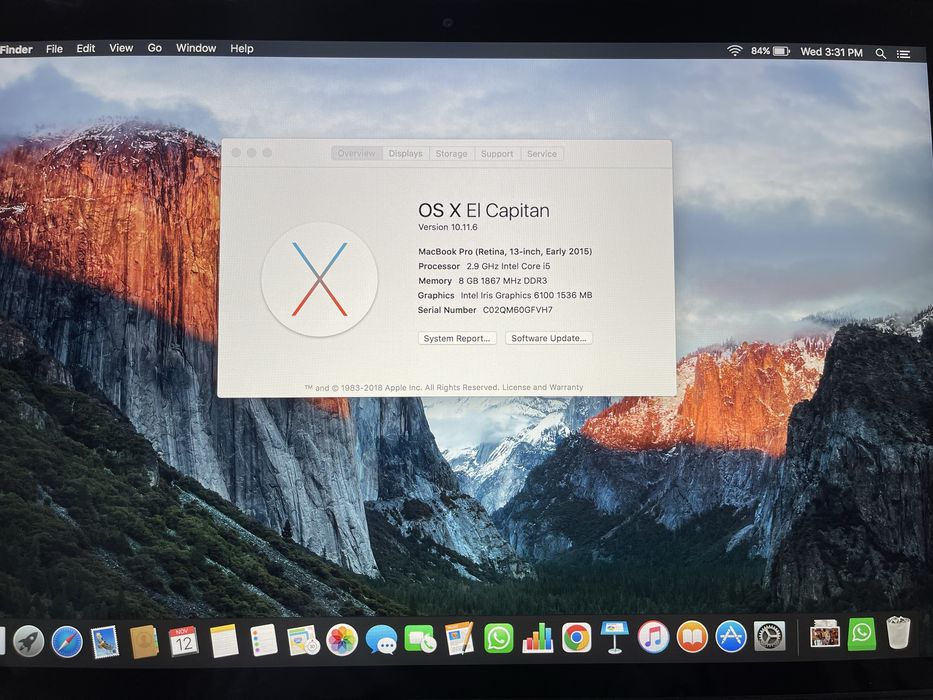The image size is (933, 700).
Task: Open the Edit menu
Action: point(86,48)
